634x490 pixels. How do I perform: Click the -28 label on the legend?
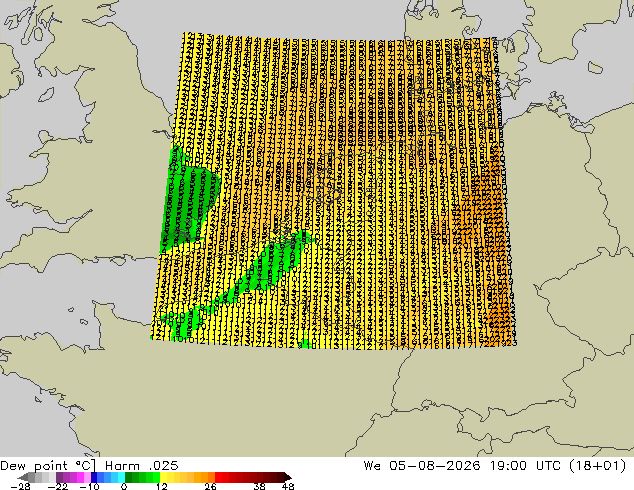click(20, 487)
